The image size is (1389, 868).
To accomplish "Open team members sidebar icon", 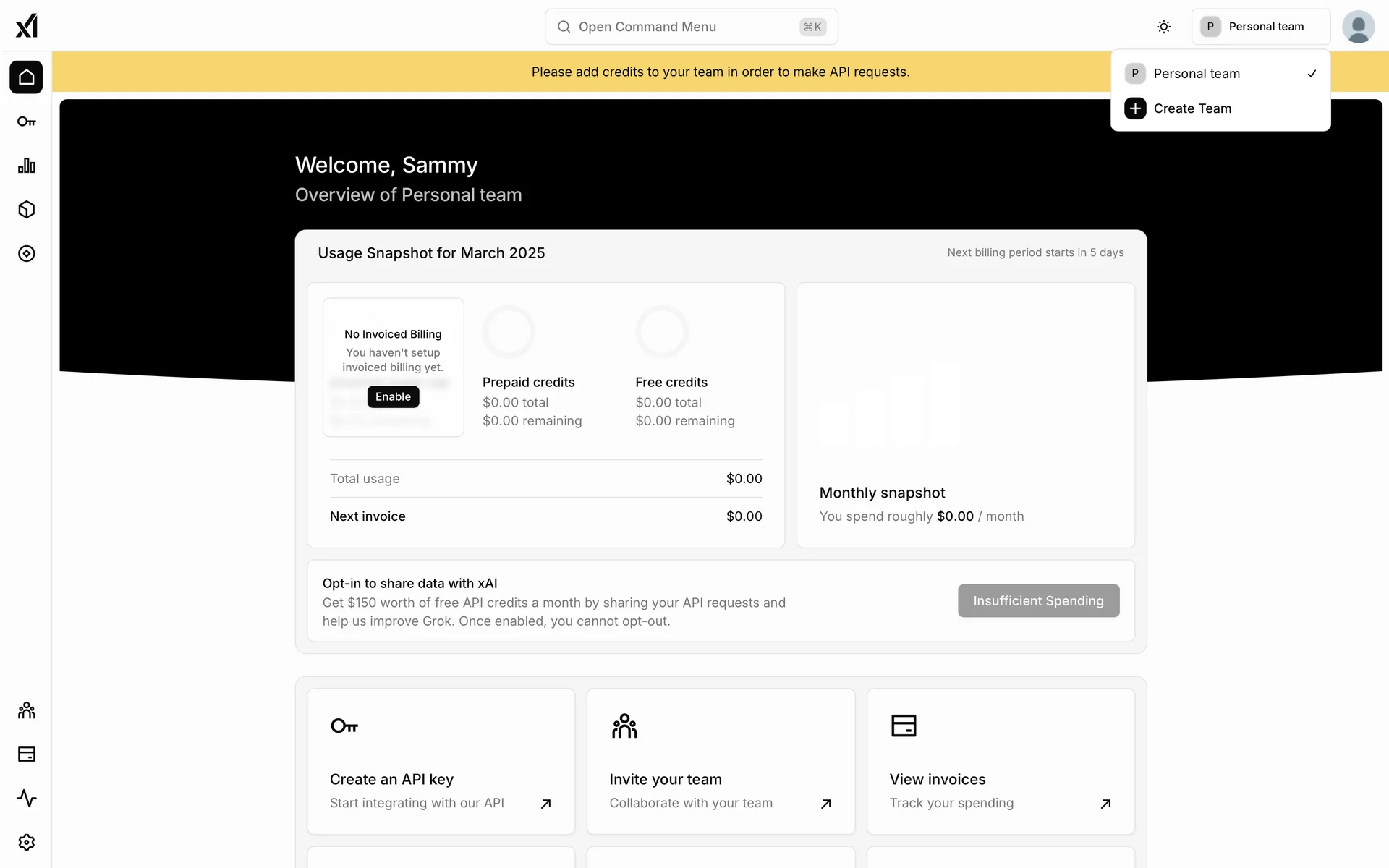I will click(26, 710).
